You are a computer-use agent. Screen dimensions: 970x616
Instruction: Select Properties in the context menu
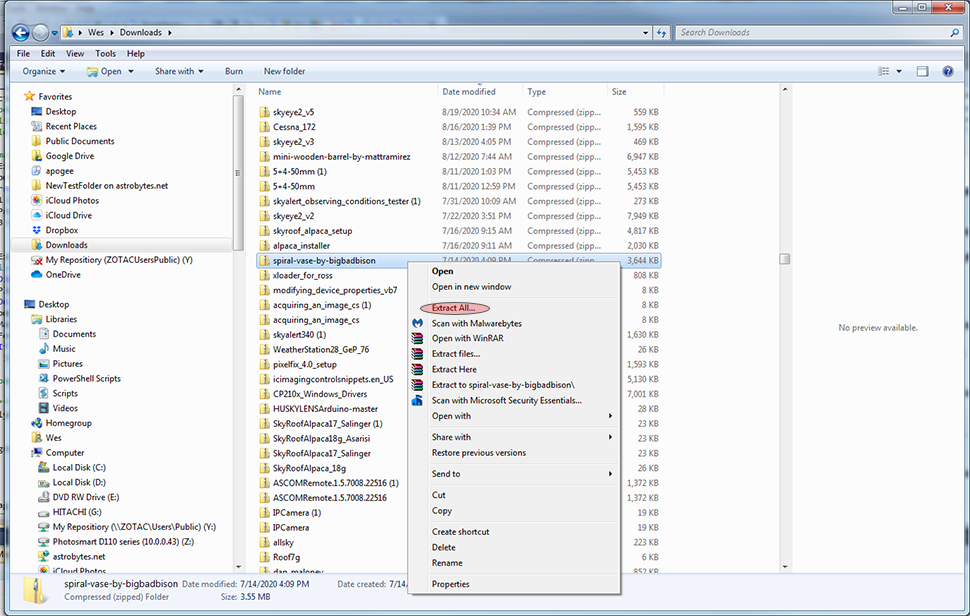450,584
